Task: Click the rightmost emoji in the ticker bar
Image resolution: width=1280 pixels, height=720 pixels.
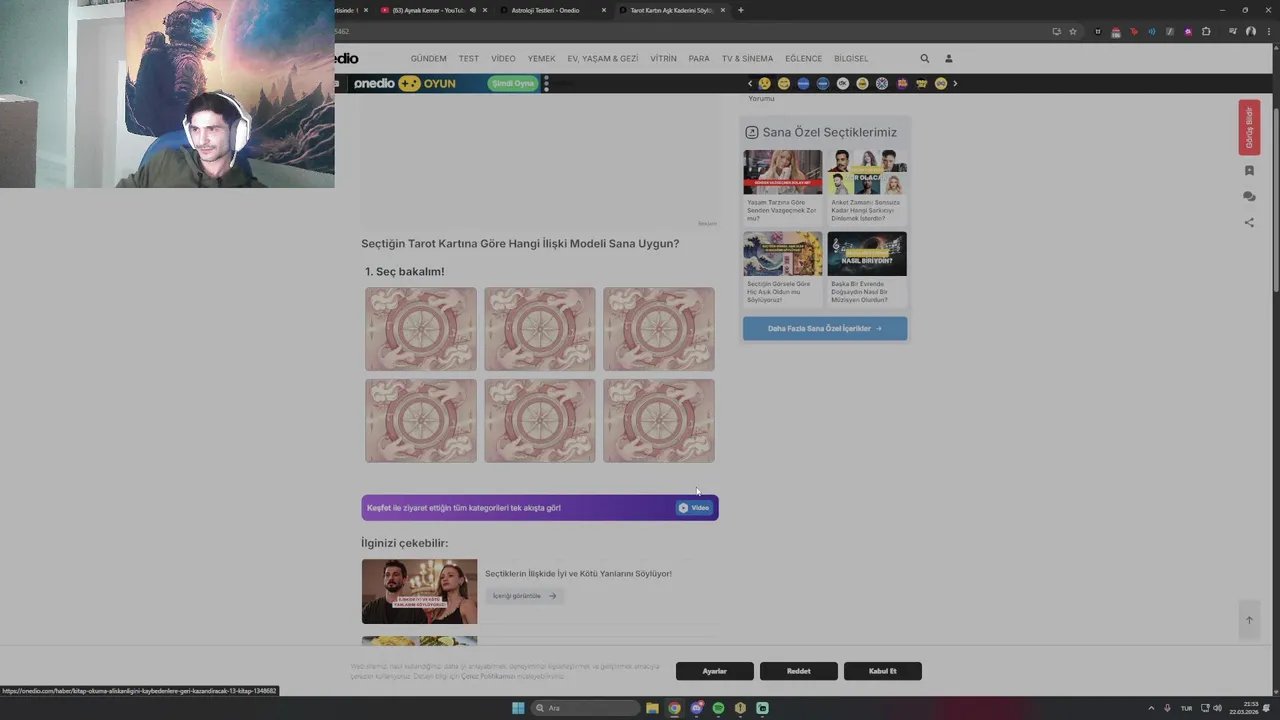Action: click(x=941, y=84)
